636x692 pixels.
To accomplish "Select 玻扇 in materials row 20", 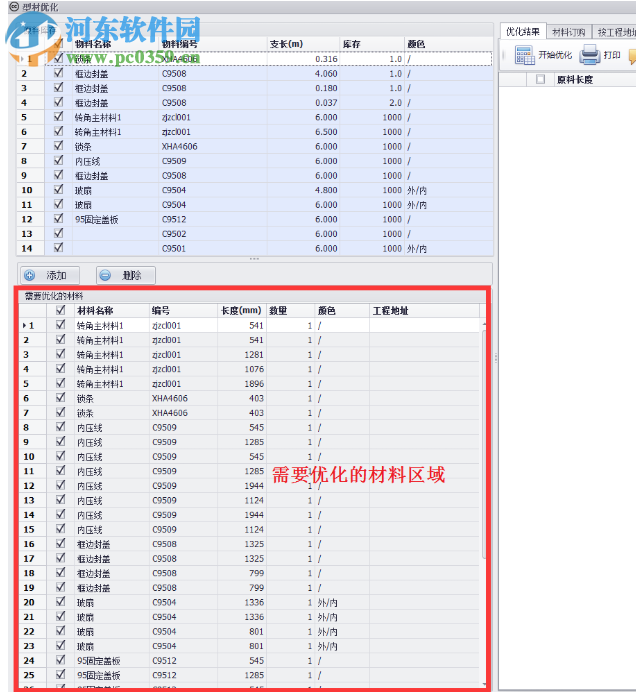I will pos(112,602).
